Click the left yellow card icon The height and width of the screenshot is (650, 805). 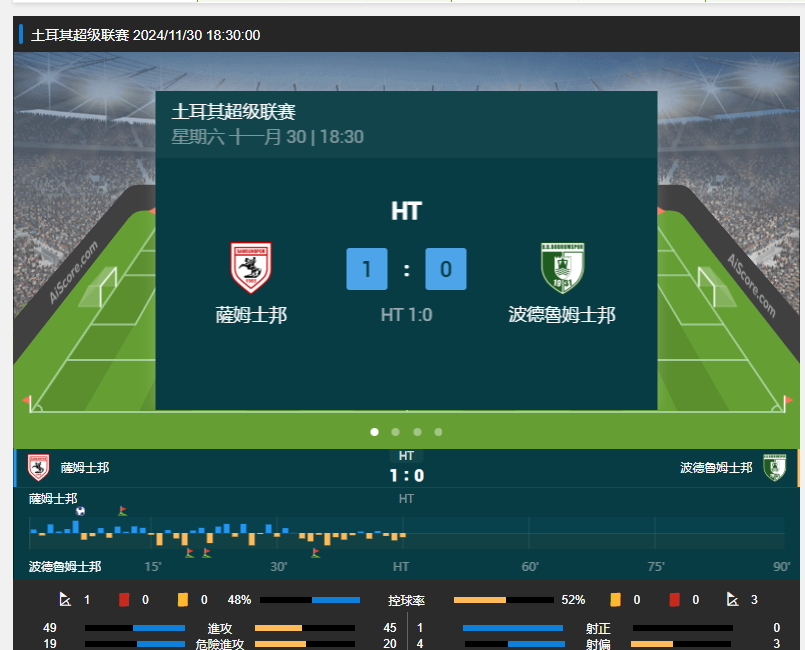(x=183, y=600)
